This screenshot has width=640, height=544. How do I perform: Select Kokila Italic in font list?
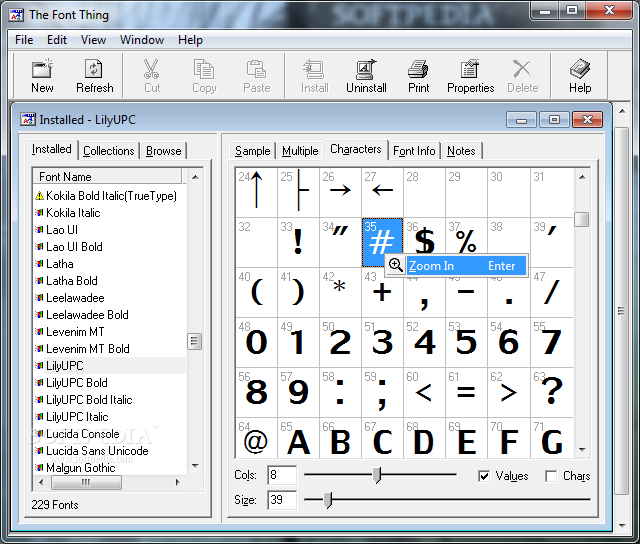[x=73, y=213]
